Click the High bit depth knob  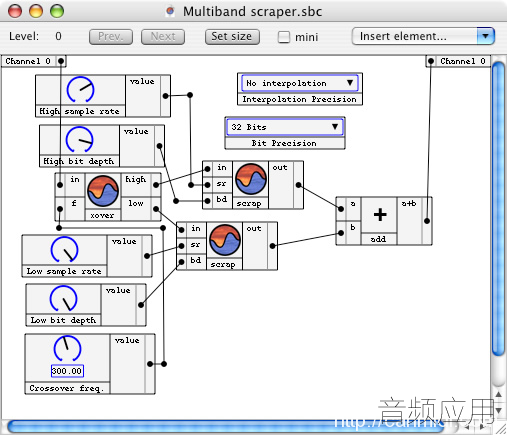[80, 139]
